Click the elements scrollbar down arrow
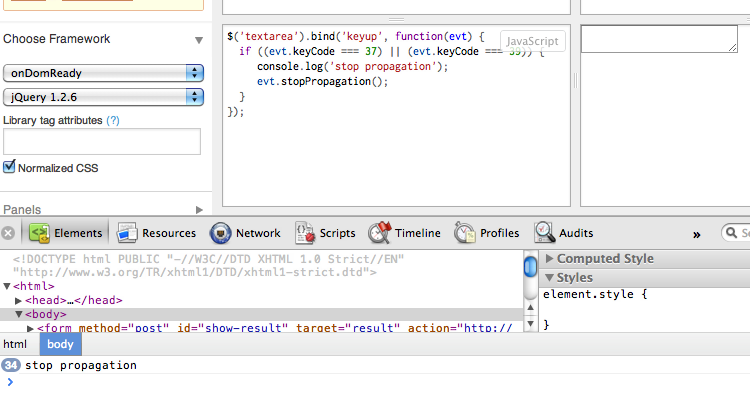Screen dimensions: 750x410 [x=530, y=324]
